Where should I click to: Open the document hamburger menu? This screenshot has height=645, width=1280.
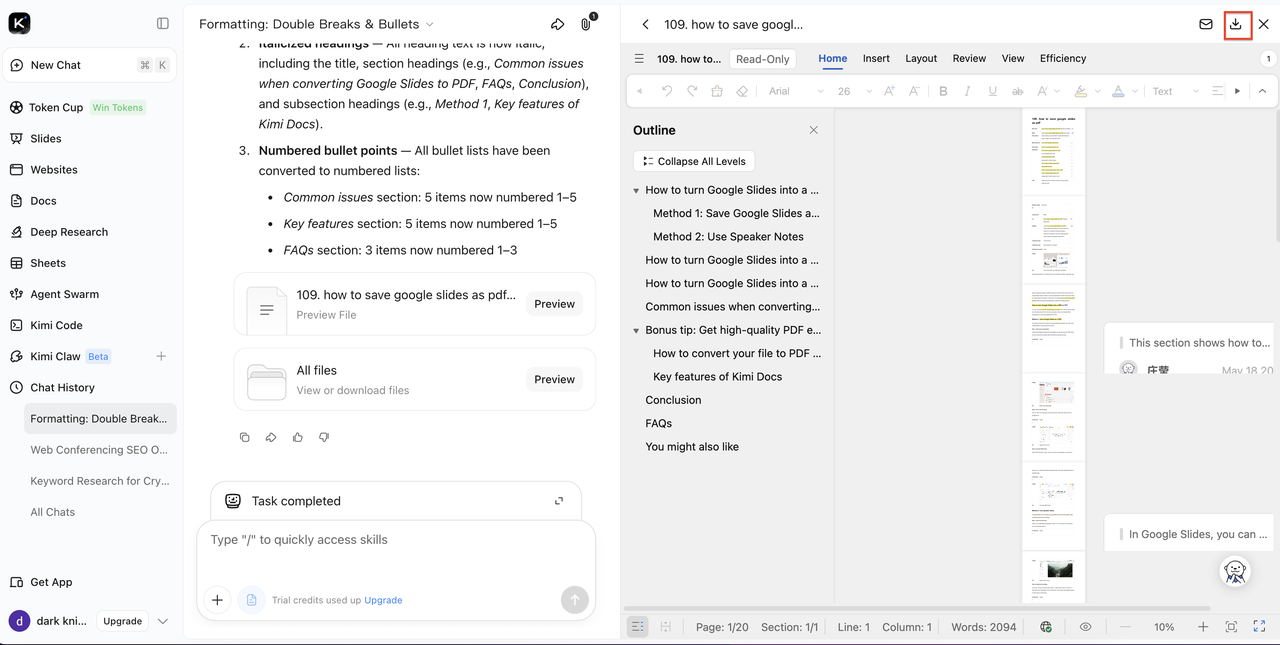(639, 59)
